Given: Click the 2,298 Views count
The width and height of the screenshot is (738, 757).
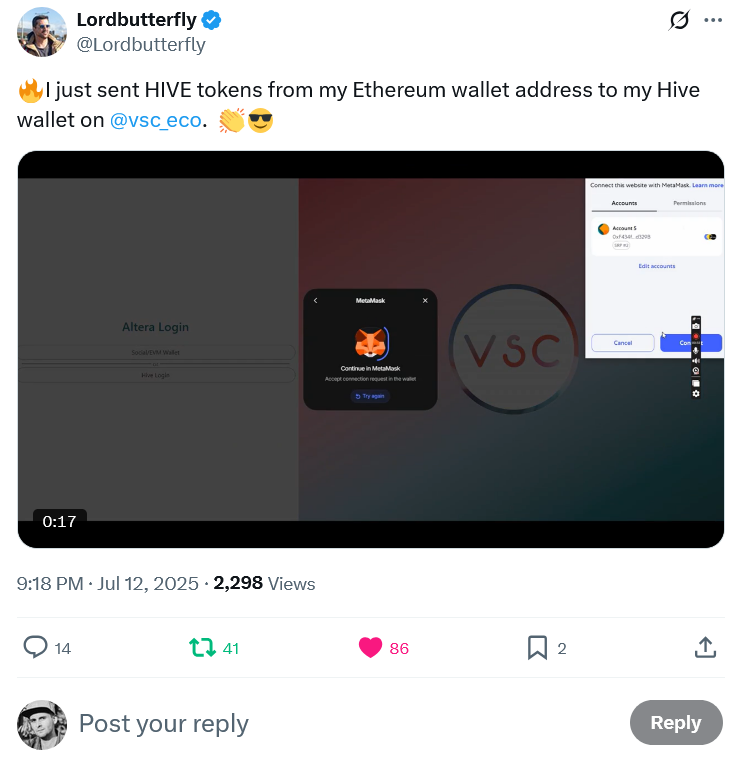Looking at the screenshot, I should click(264, 584).
